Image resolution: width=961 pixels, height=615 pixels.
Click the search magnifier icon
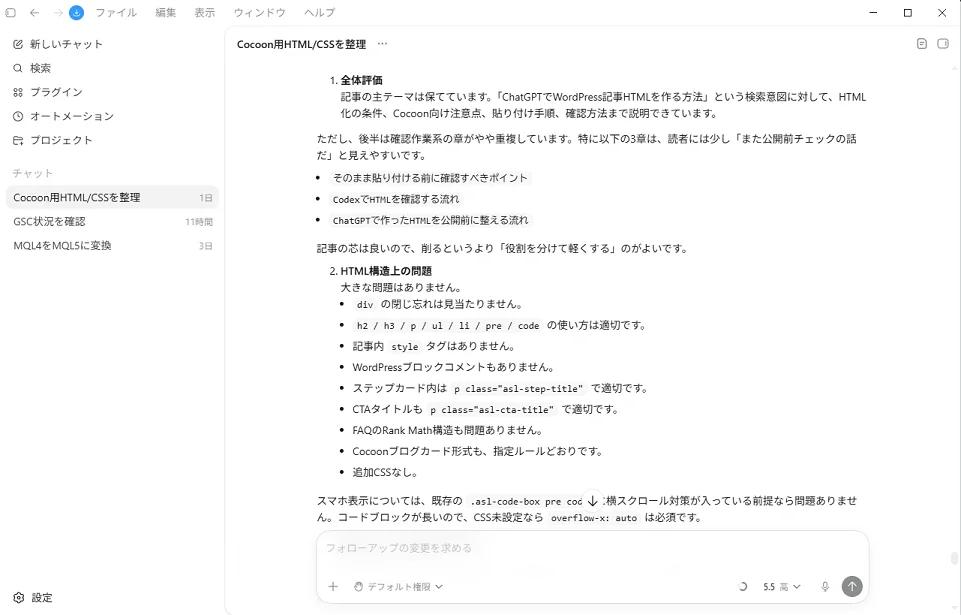point(18,68)
